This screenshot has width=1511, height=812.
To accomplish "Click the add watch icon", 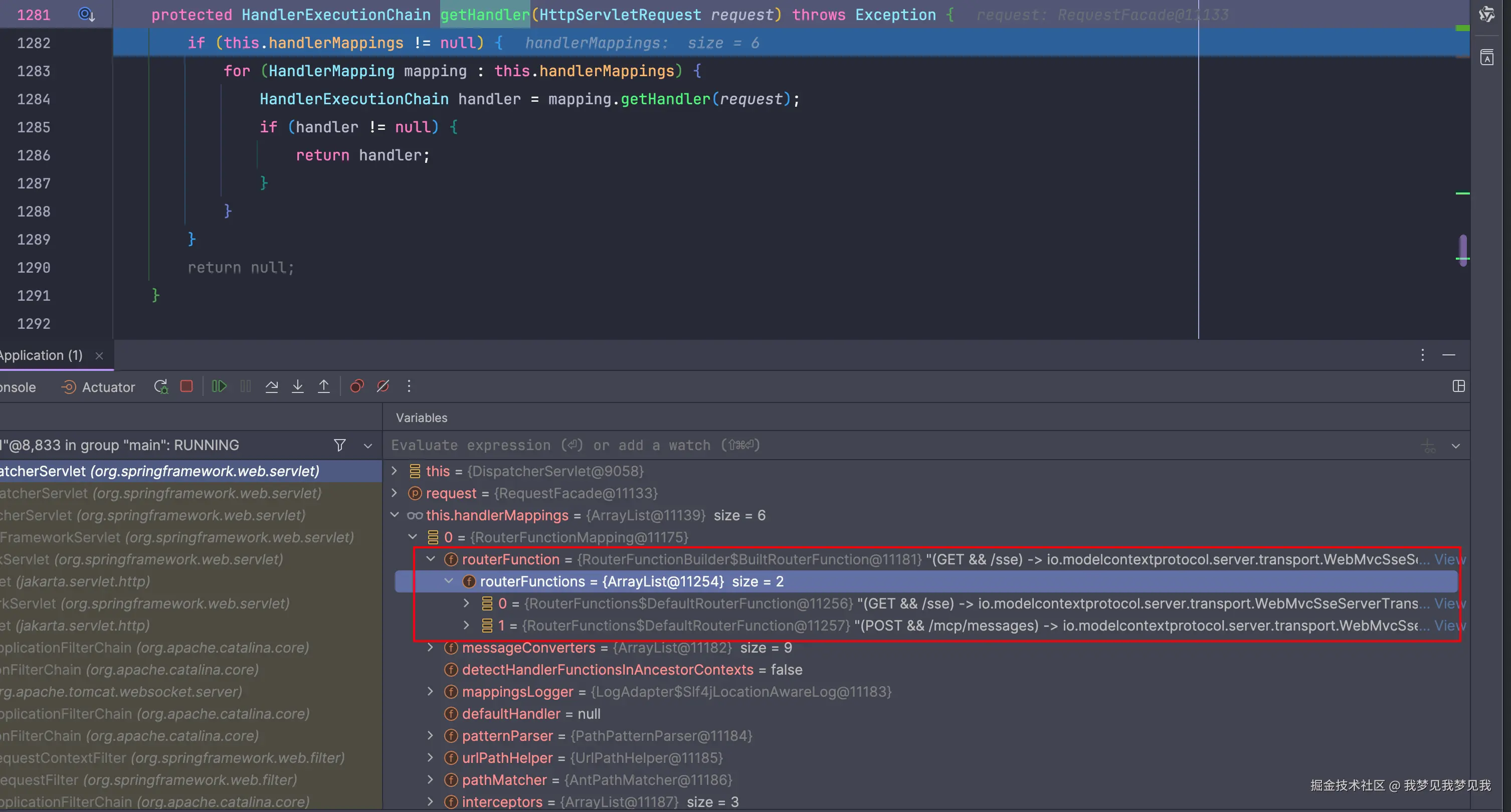I will [x=1429, y=446].
